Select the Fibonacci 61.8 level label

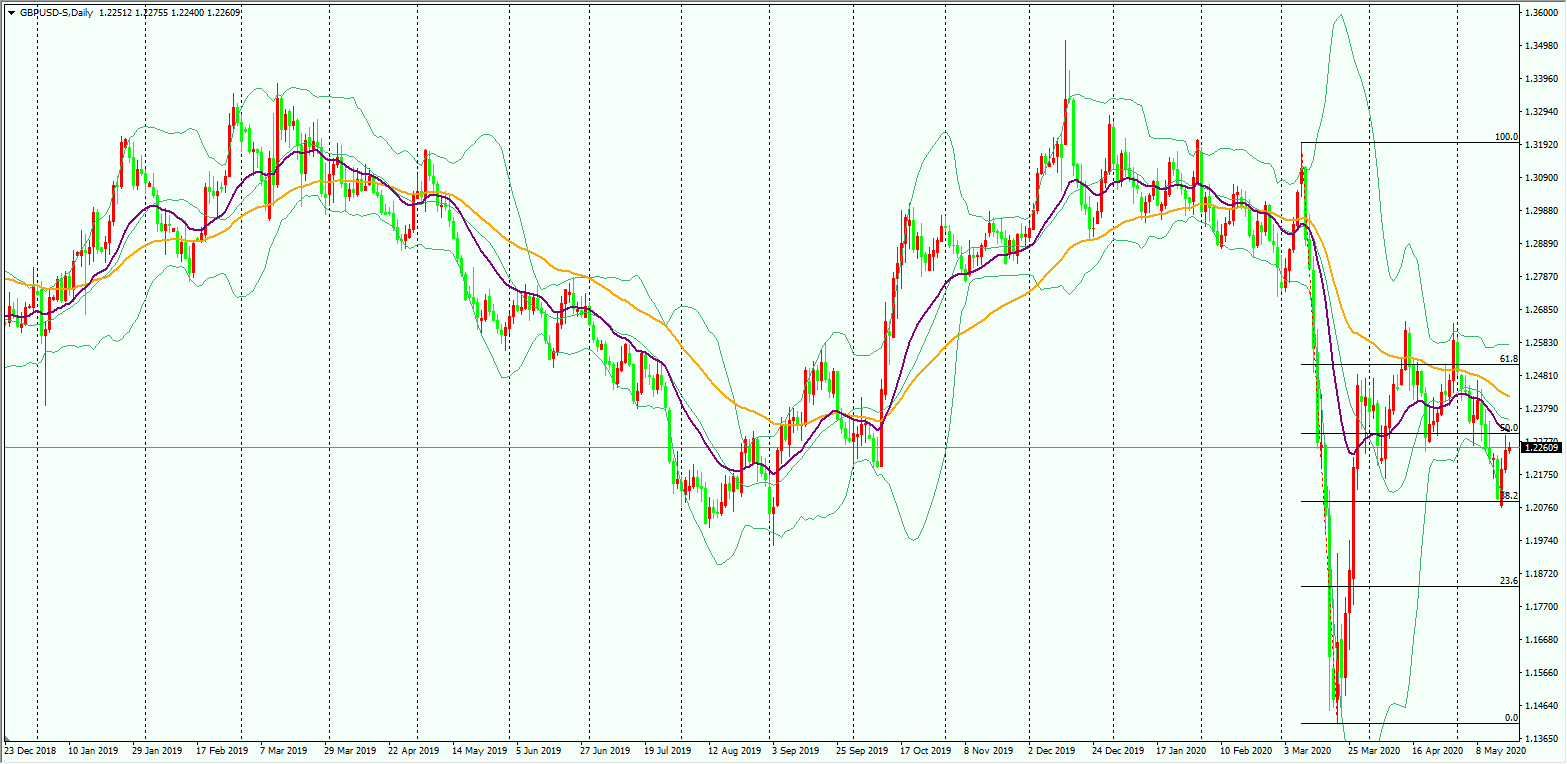coord(1509,359)
